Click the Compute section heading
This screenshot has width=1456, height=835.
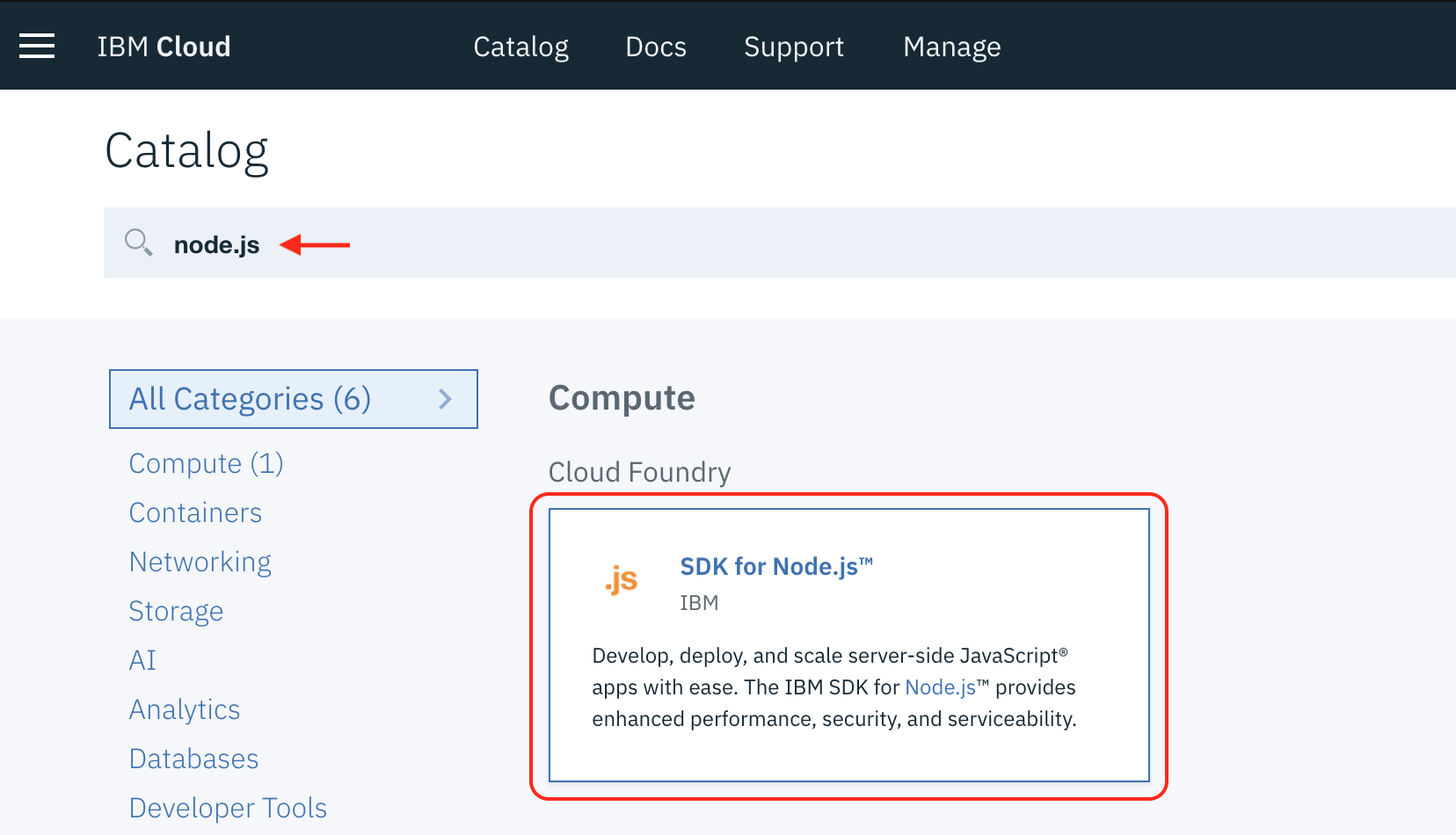tap(622, 398)
